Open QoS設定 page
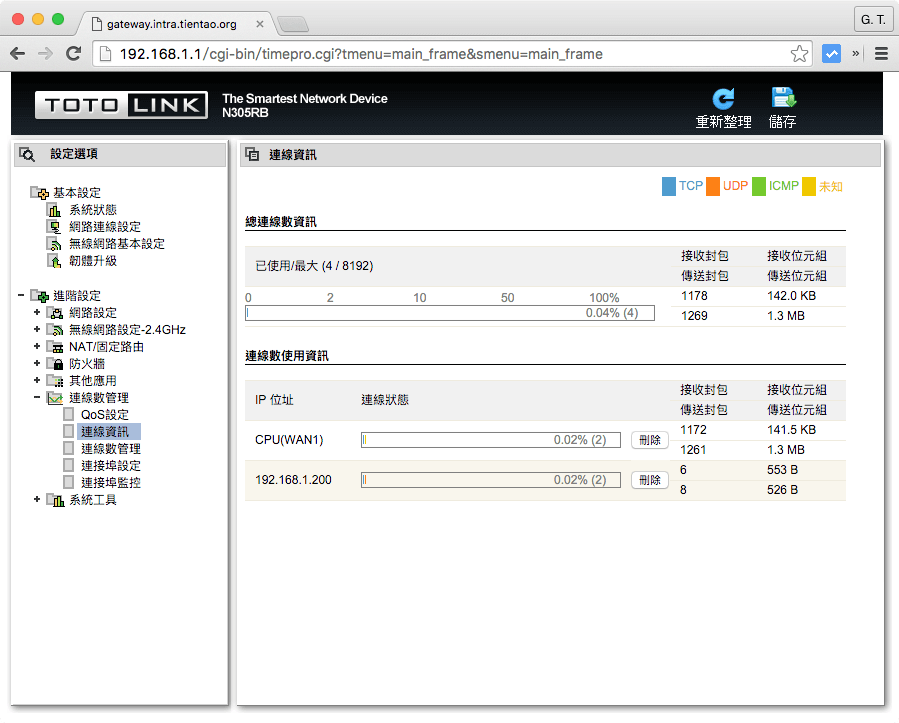Screen dimensions: 899x723 click(104, 415)
